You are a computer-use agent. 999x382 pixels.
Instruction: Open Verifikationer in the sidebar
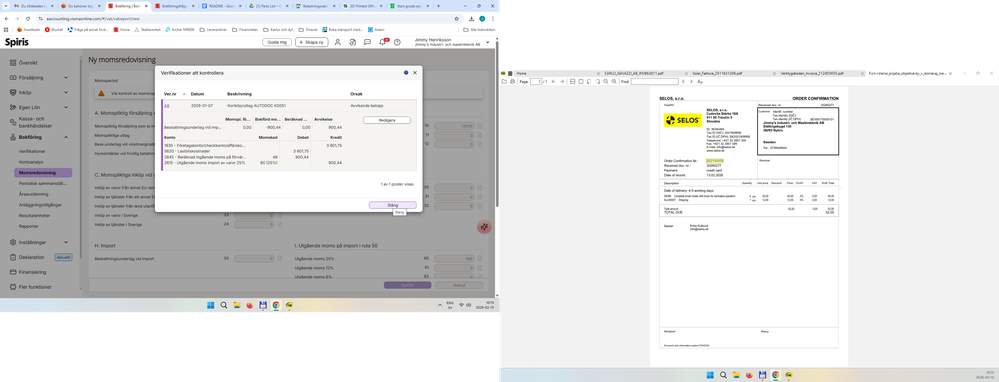[32, 151]
